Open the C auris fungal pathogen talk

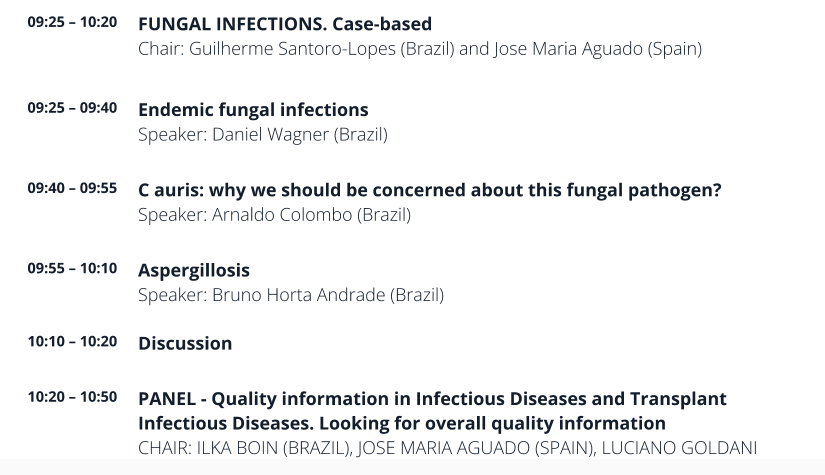(429, 190)
